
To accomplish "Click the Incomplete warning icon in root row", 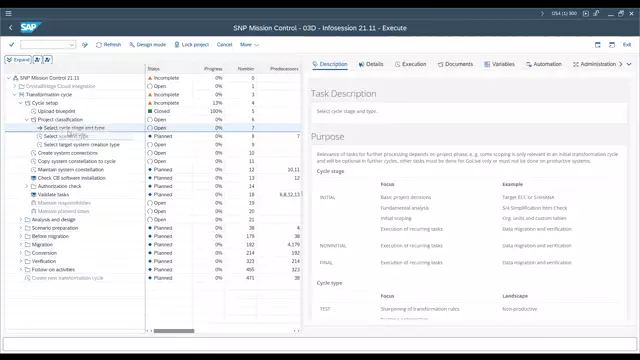I will coord(150,78).
